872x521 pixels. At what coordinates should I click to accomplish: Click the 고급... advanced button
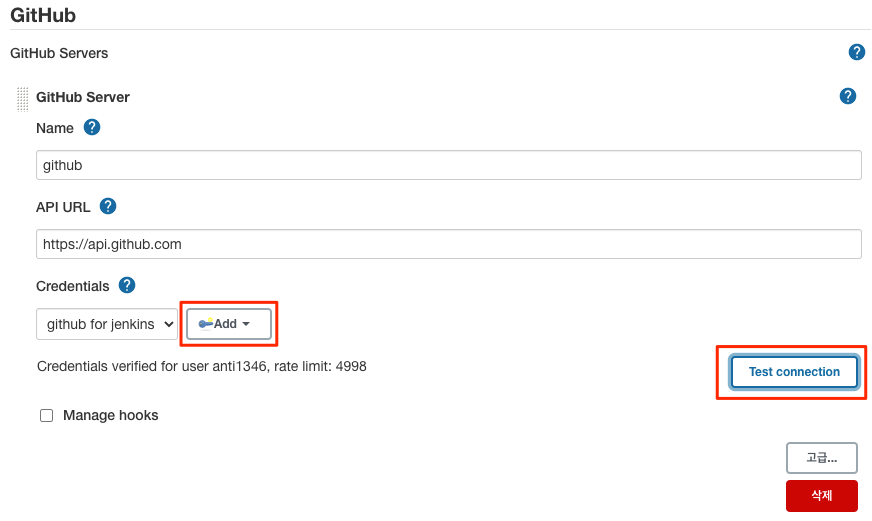pyautogui.click(x=821, y=458)
